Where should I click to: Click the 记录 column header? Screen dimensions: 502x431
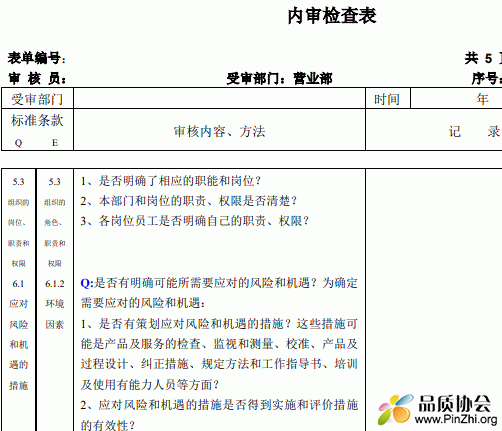[475, 131]
